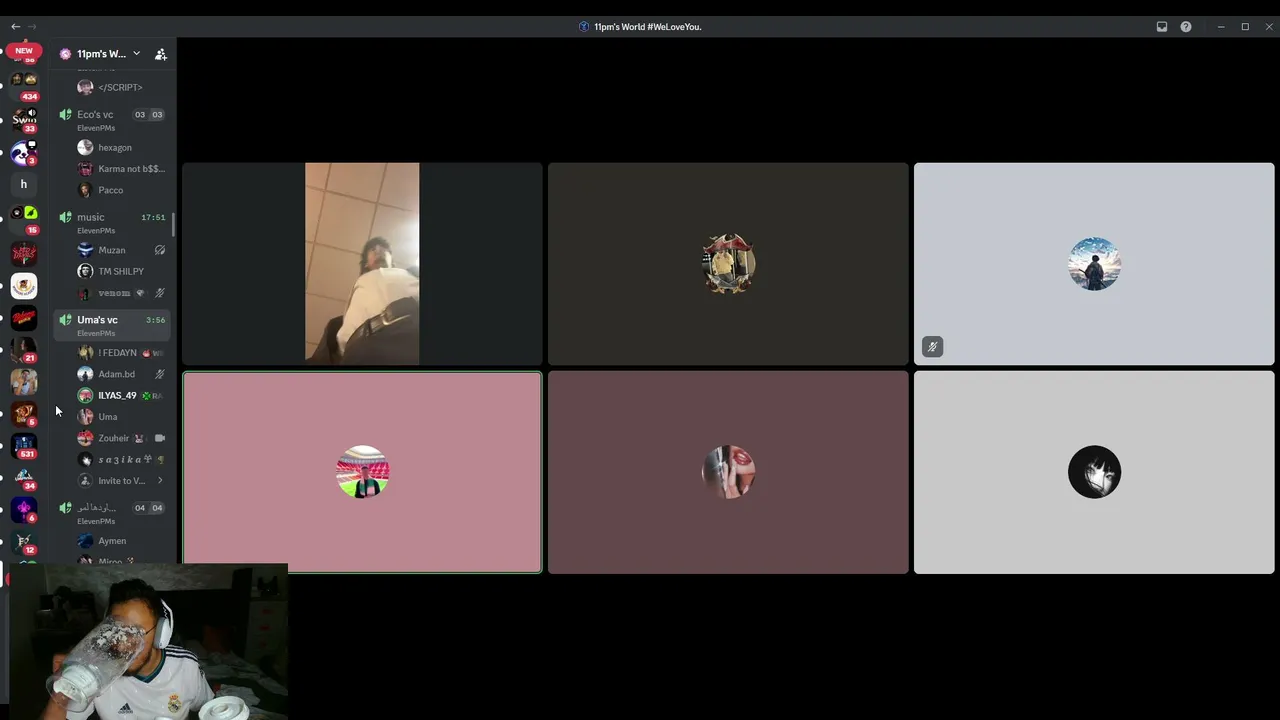Go back with the left arrow

tap(15, 27)
